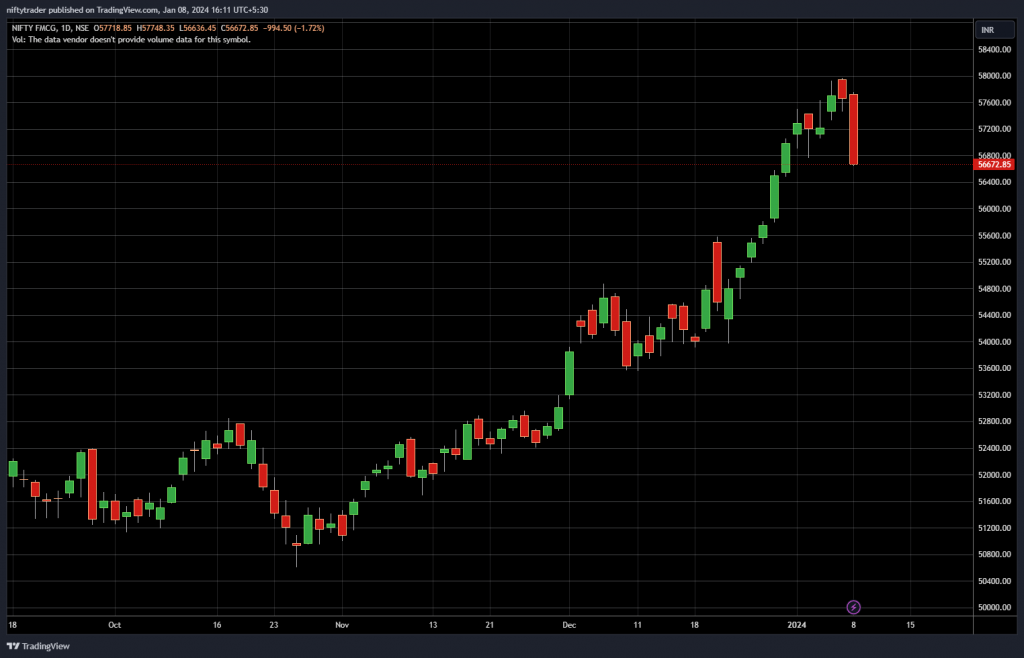Click the NIFTY FMCG, 1D, NSE symbol title
Image resolution: width=1024 pixels, height=658 pixels.
click(50, 28)
